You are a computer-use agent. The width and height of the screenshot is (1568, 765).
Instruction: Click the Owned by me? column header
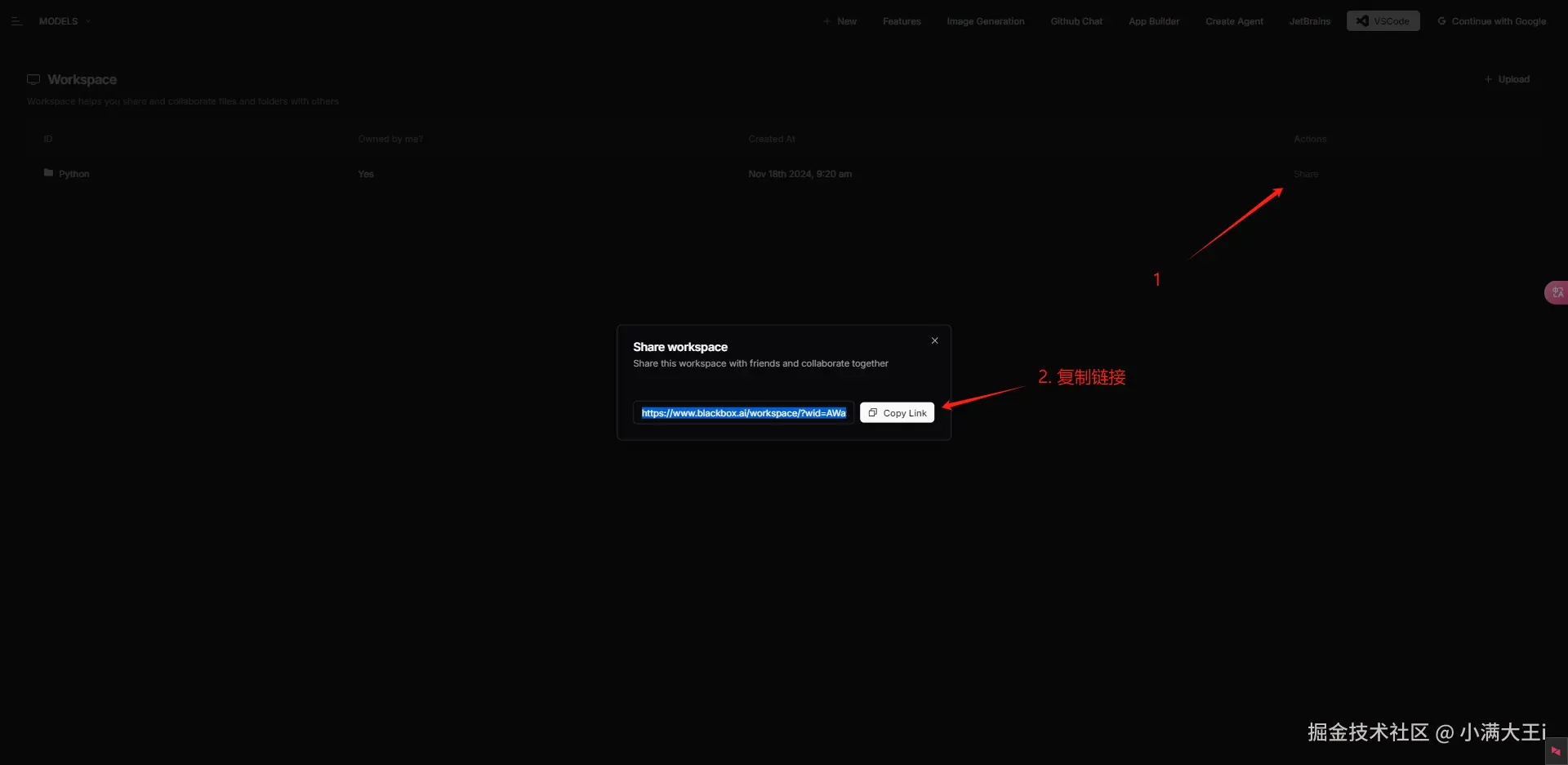(x=390, y=139)
